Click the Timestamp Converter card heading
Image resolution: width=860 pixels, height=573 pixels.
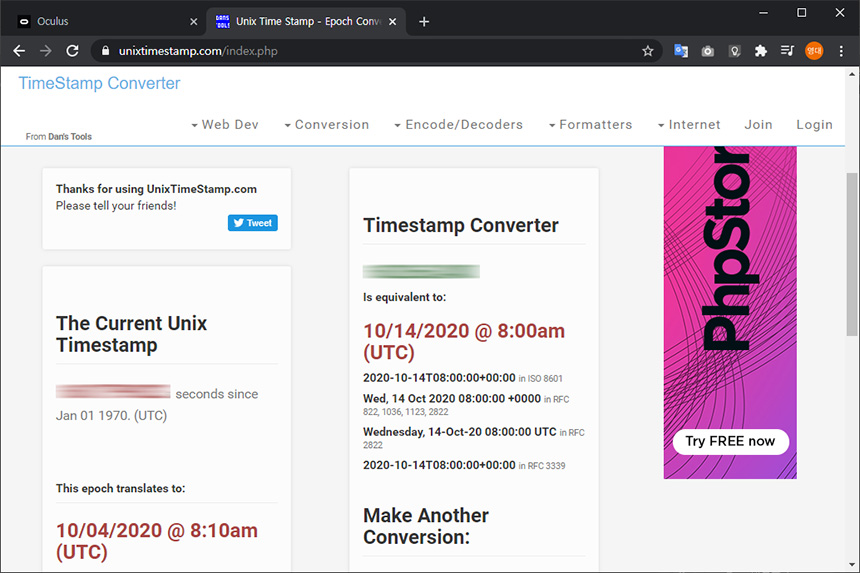[x=461, y=225]
